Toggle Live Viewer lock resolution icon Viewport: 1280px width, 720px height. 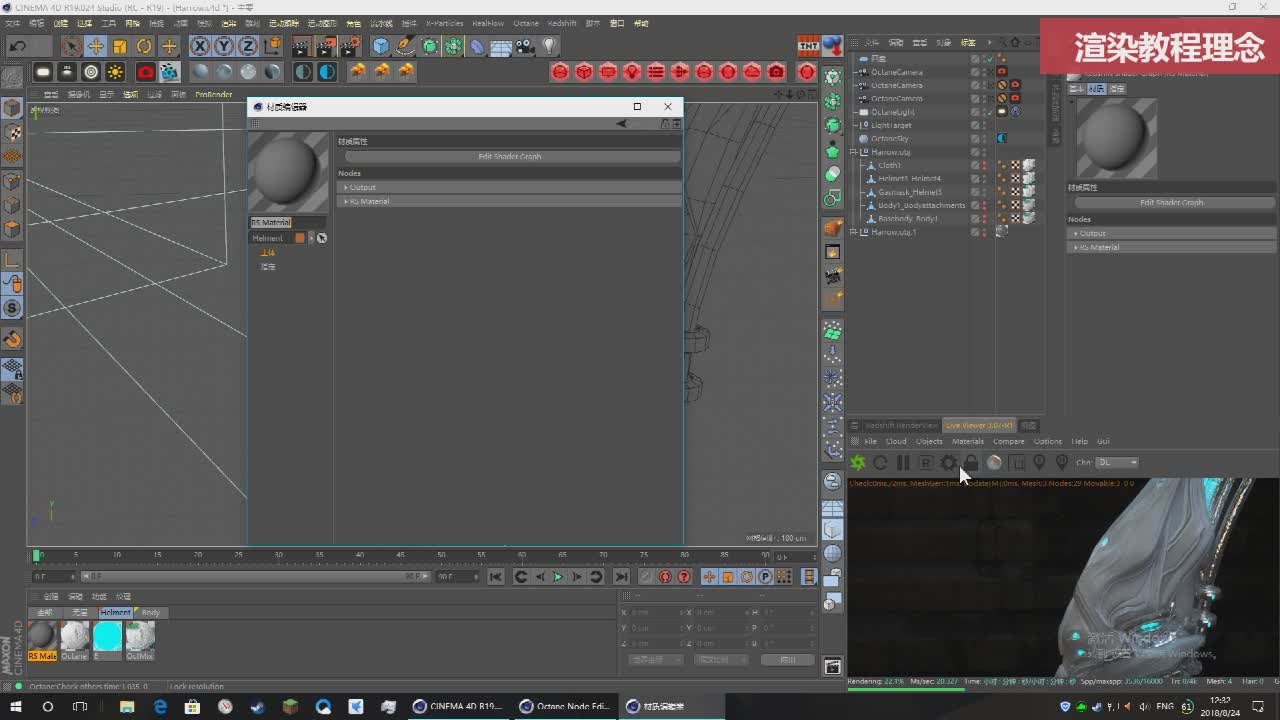click(970, 462)
